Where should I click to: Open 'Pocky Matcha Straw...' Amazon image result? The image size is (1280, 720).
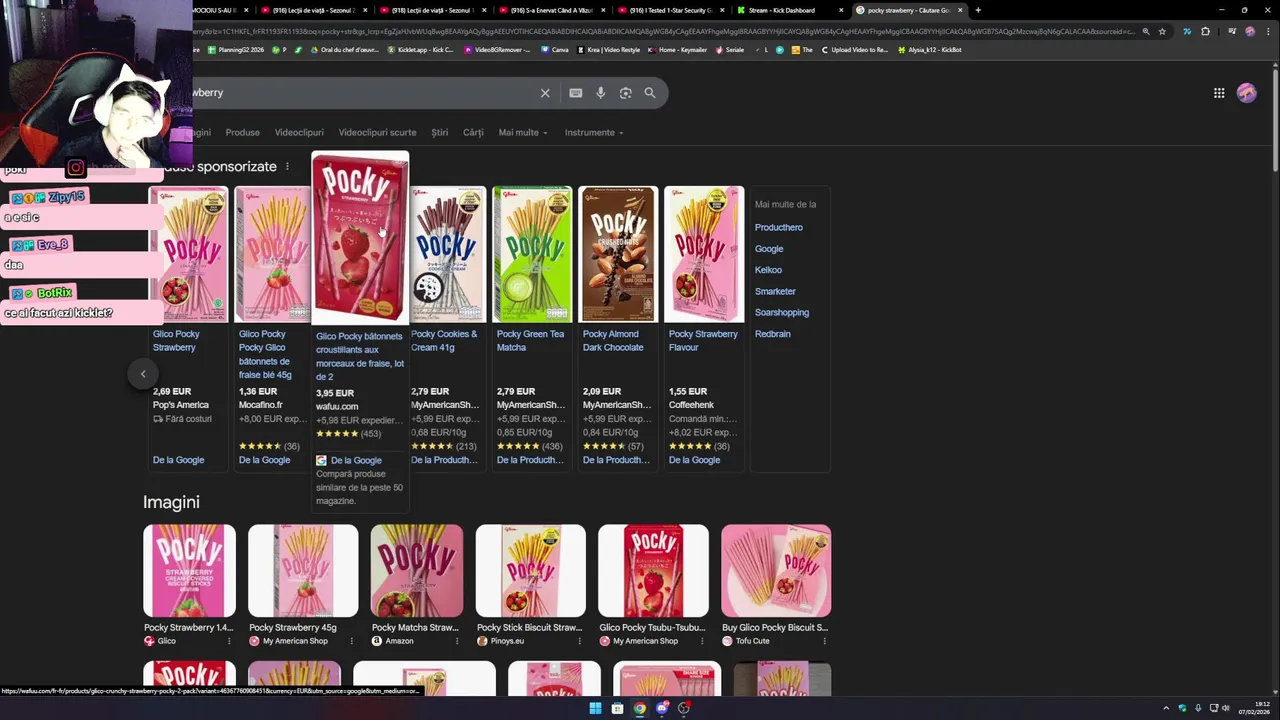(417, 571)
